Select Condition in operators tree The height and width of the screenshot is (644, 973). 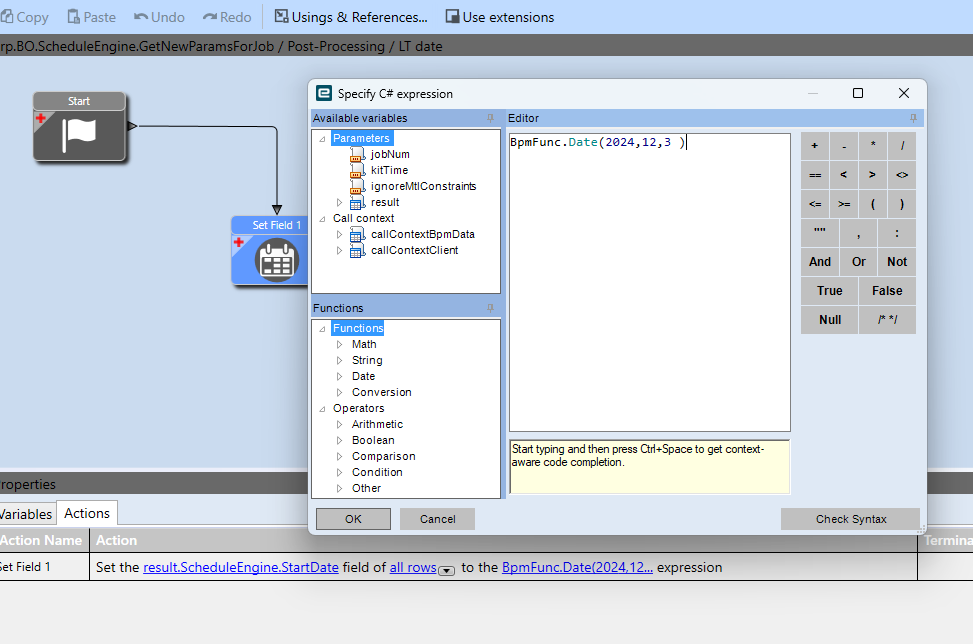point(377,472)
